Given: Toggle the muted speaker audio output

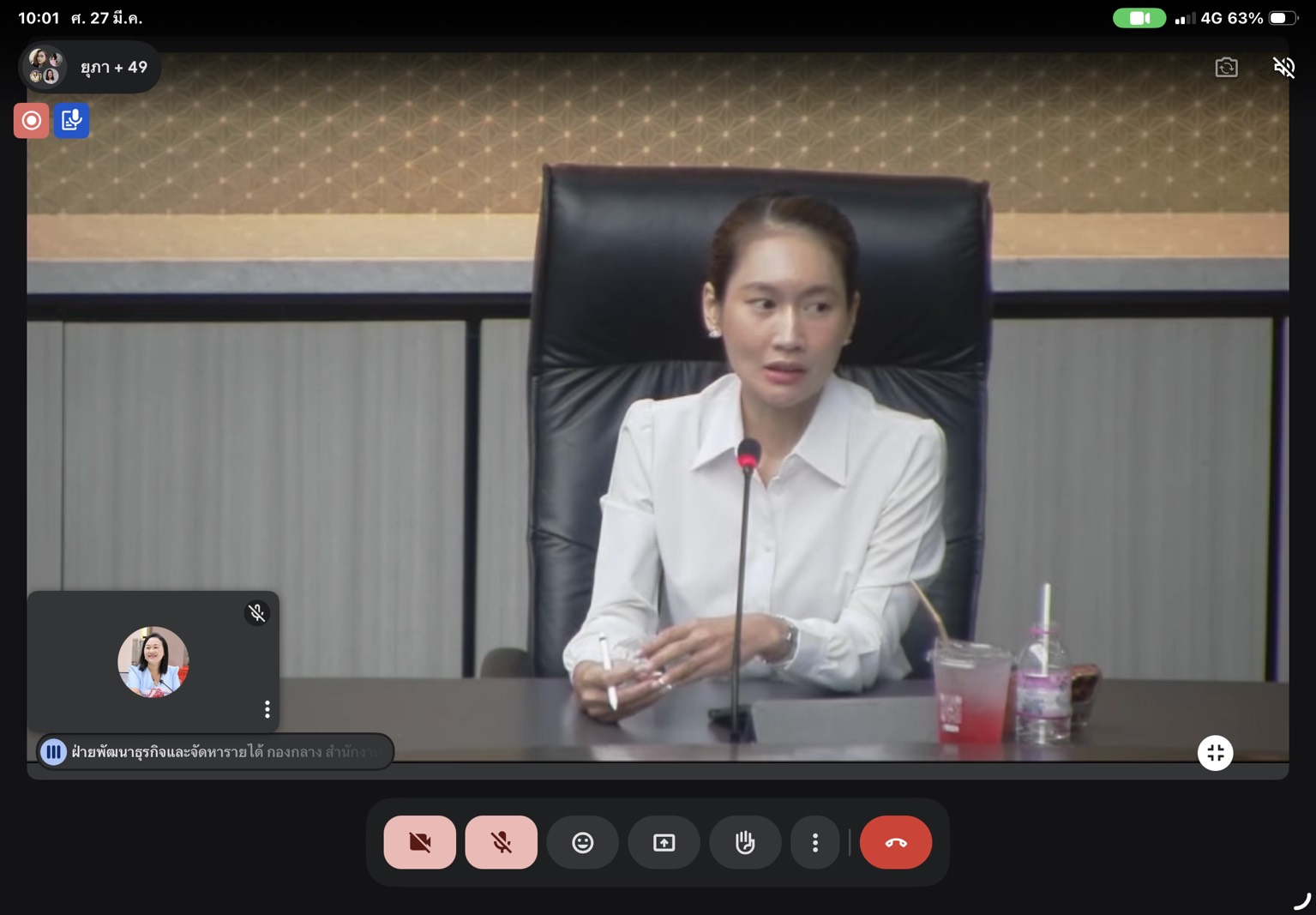Looking at the screenshot, I should 1283,67.
